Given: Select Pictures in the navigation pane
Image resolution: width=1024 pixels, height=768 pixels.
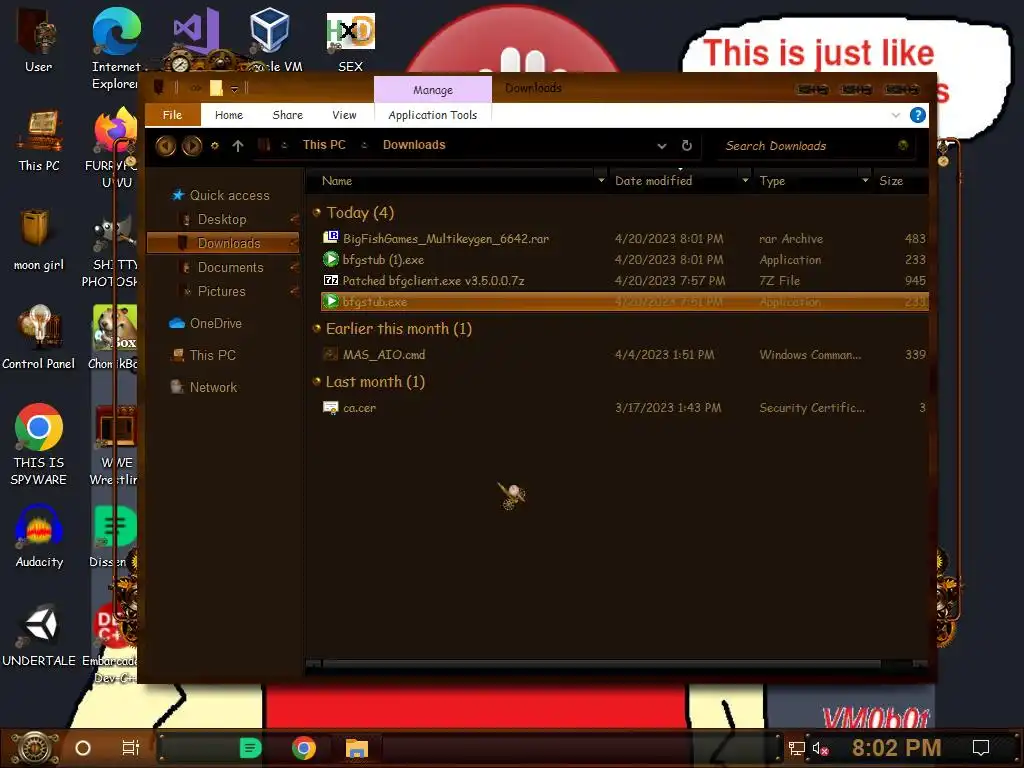Looking at the screenshot, I should [x=221, y=291].
